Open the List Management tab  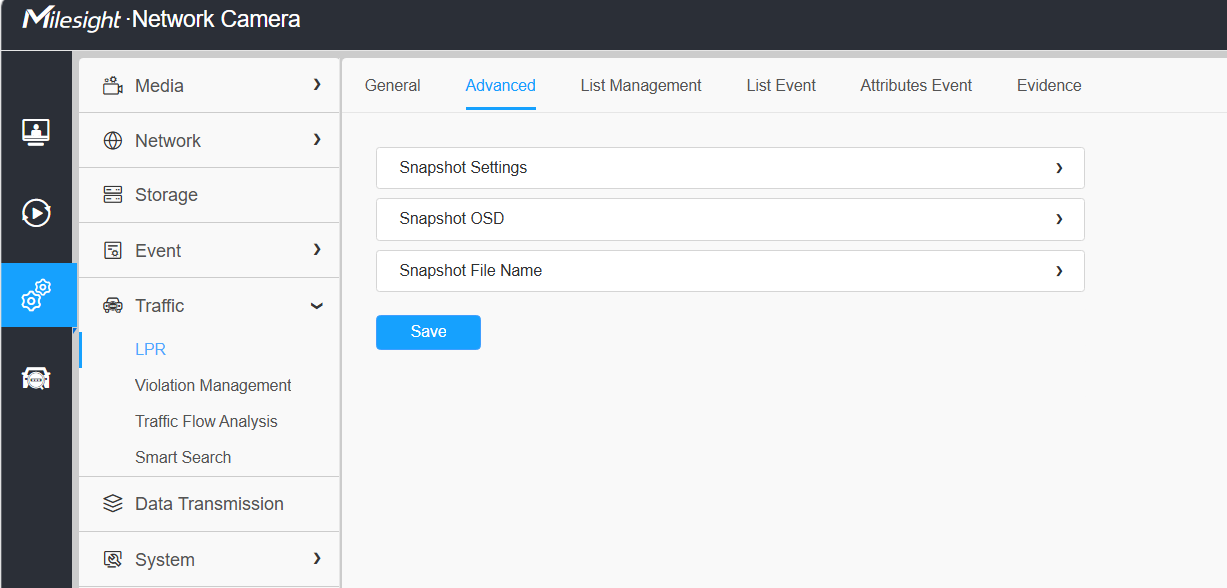coord(641,86)
